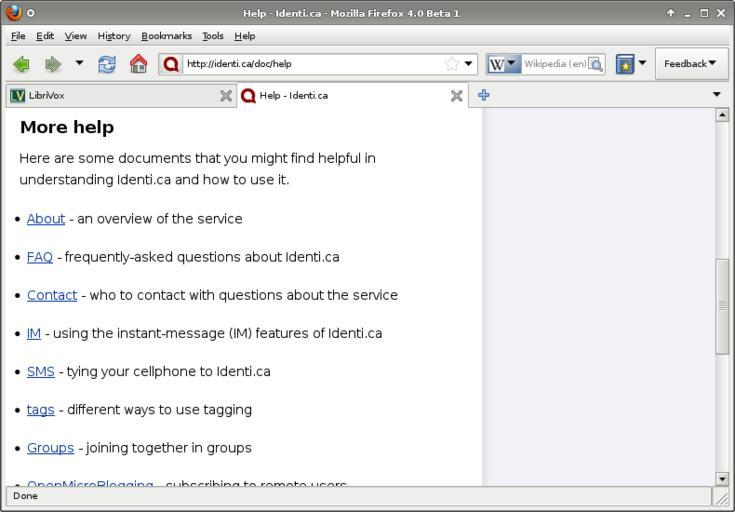Open a new tab with plus icon
The image size is (735, 512).
pyautogui.click(x=484, y=95)
